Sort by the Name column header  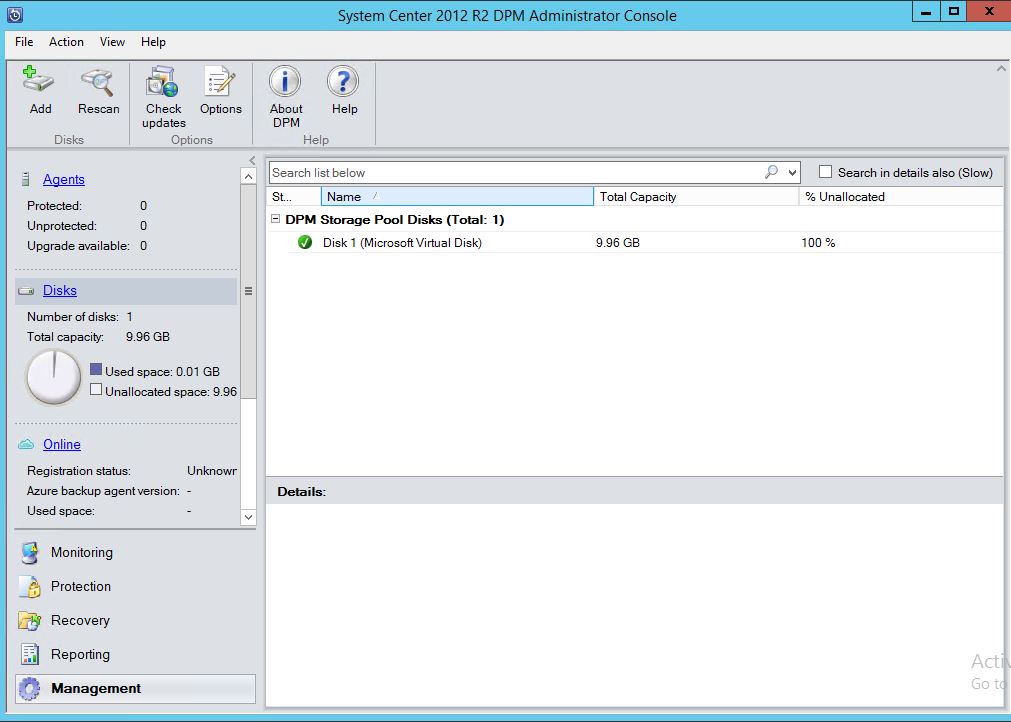pyautogui.click(x=457, y=197)
